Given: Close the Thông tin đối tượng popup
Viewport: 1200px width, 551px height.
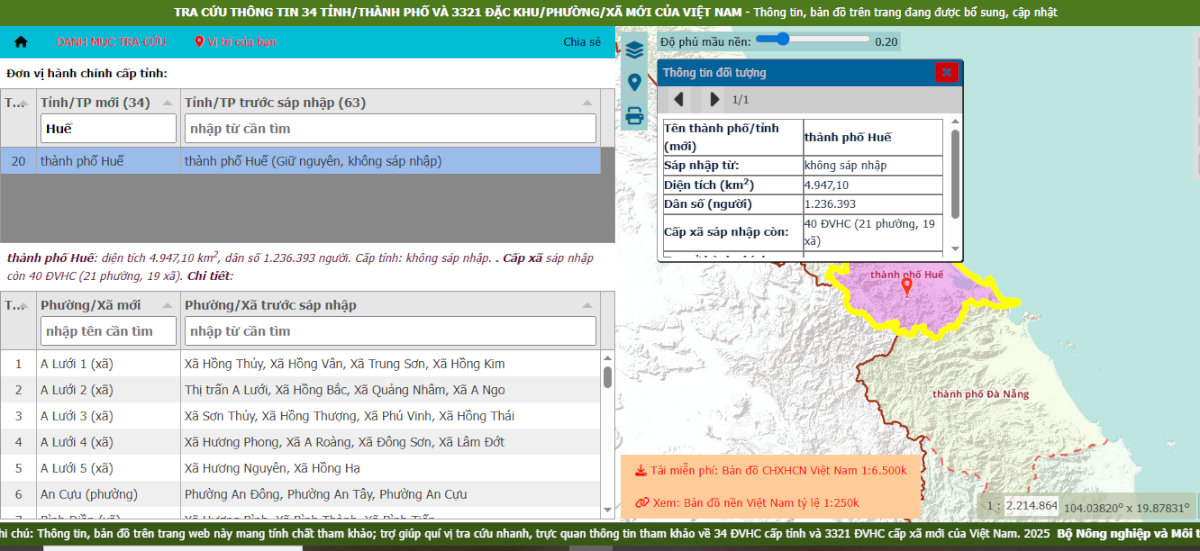Looking at the screenshot, I should tap(946, 72).
